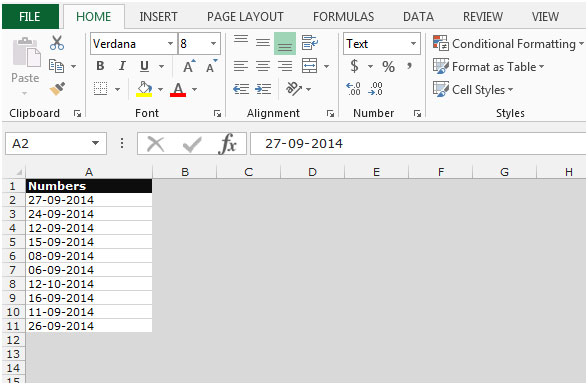Image resolution: width=588 pixels, height=385 pixels.
Task: Align text left
Action: 241,66
